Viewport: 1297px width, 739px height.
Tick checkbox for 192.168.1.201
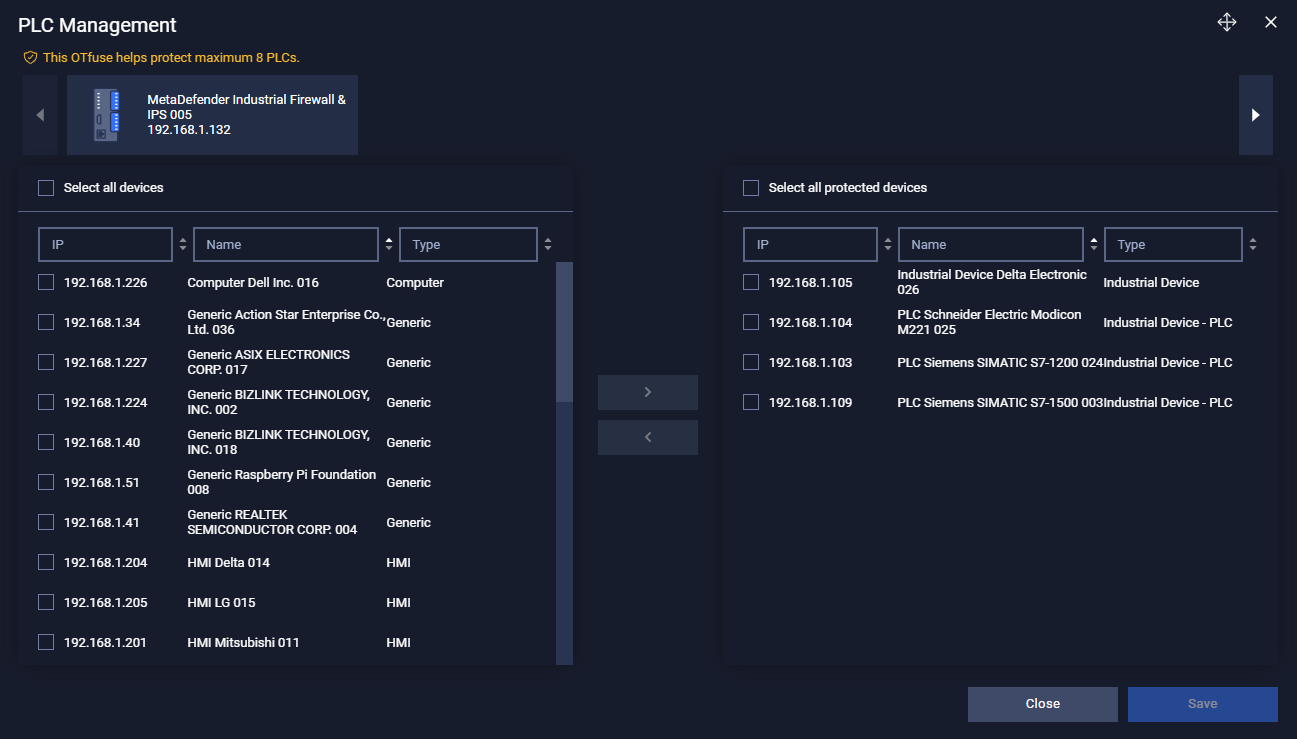tap(46, 642)
